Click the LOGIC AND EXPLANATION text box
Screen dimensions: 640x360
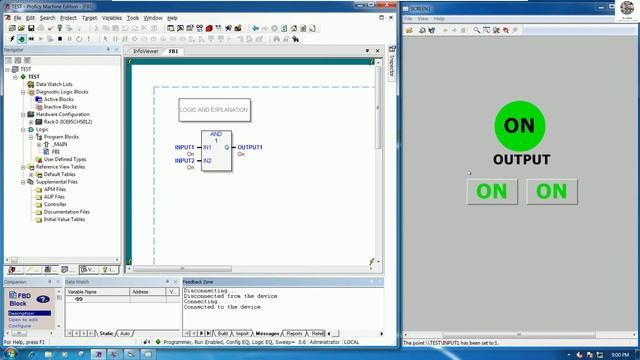coord(214,110)
